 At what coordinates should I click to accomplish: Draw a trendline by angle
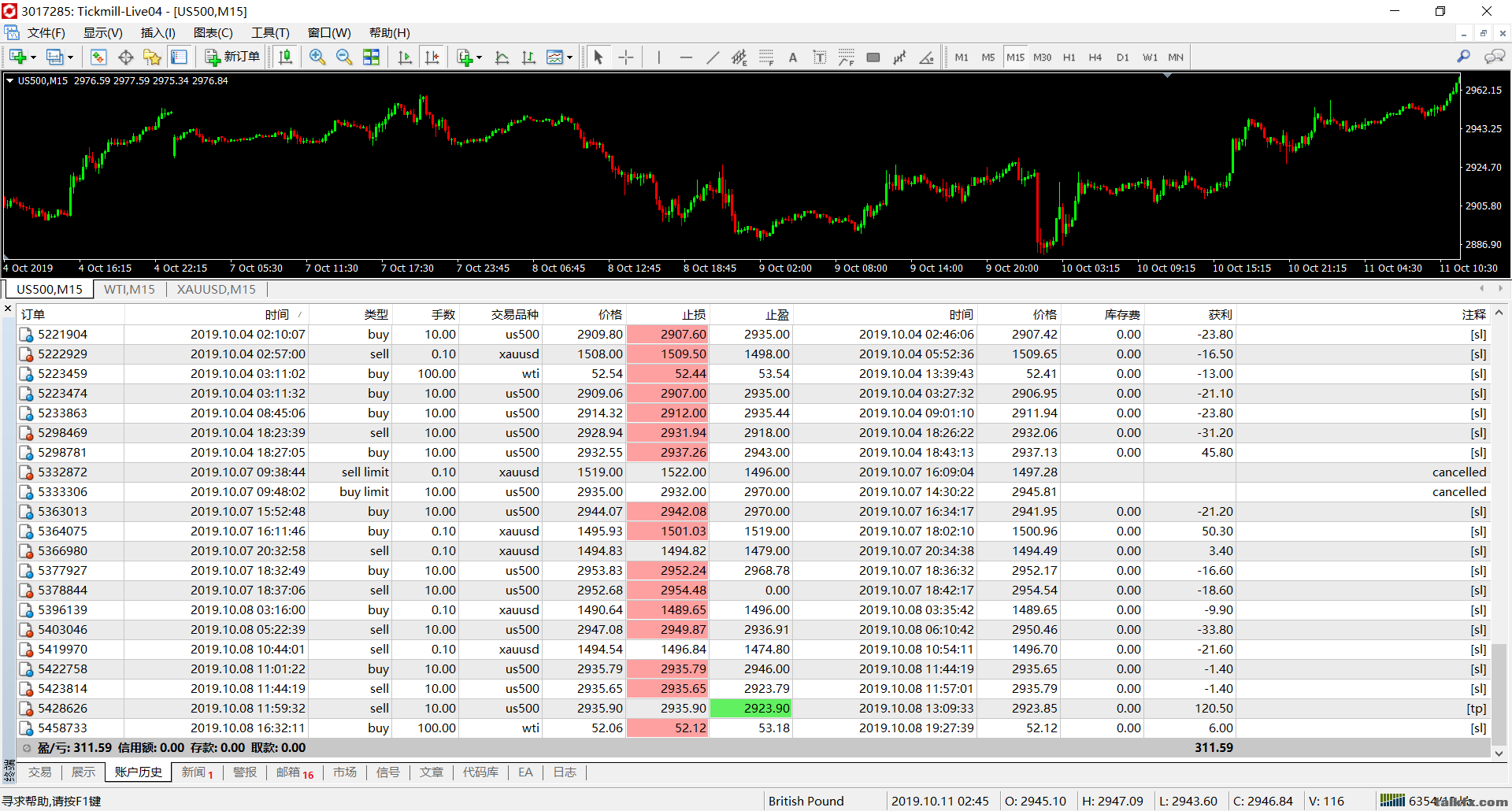927,57
